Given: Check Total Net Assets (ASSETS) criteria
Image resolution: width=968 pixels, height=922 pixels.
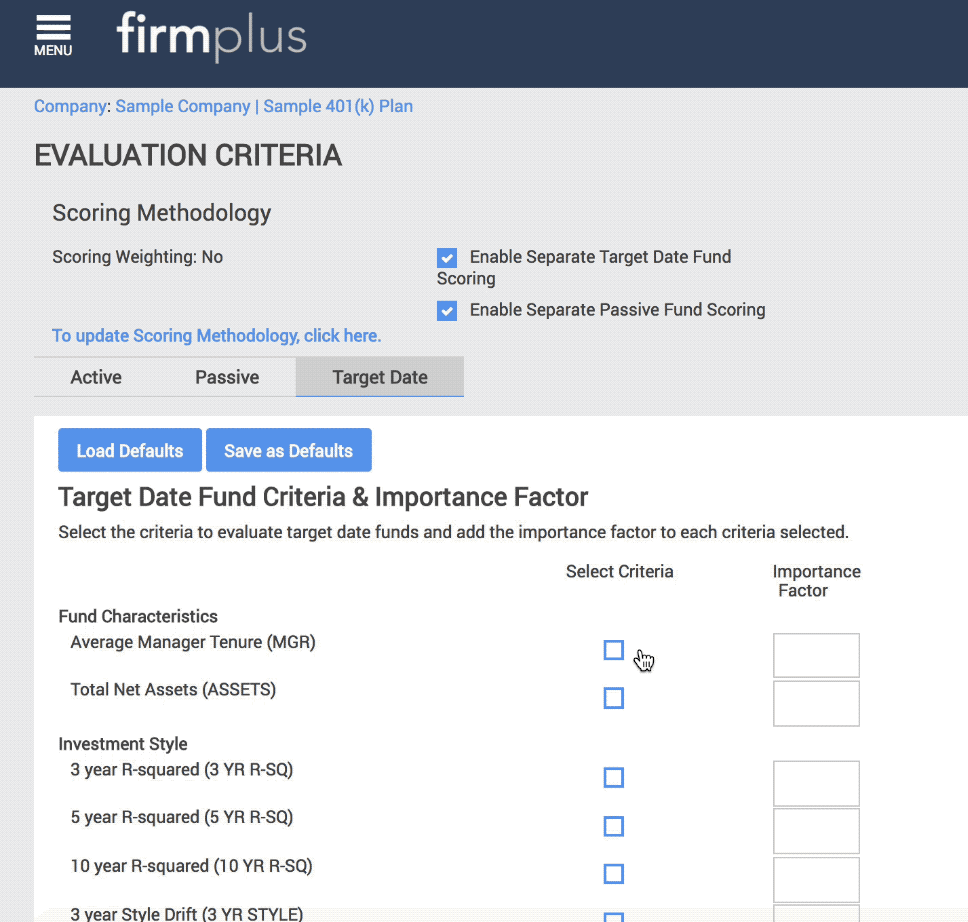Looking at the screenshot, I should point(614,698).
